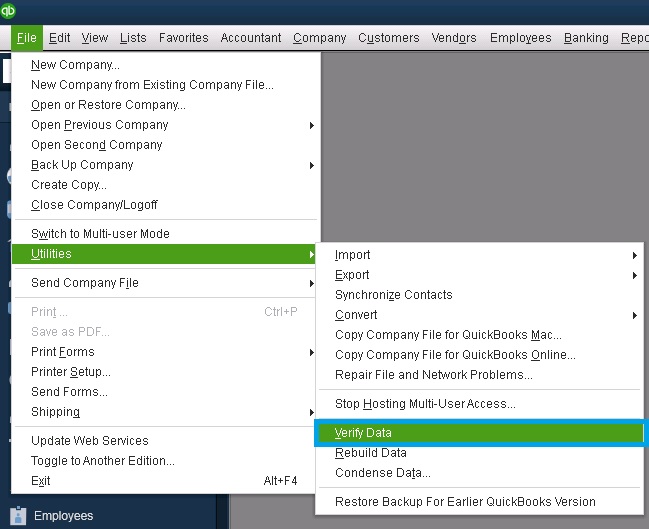The width and height of the screenshot is (649, 529).
Task: Choose Copy Company File for QuickBooks Online...
Action: (479, 355)
